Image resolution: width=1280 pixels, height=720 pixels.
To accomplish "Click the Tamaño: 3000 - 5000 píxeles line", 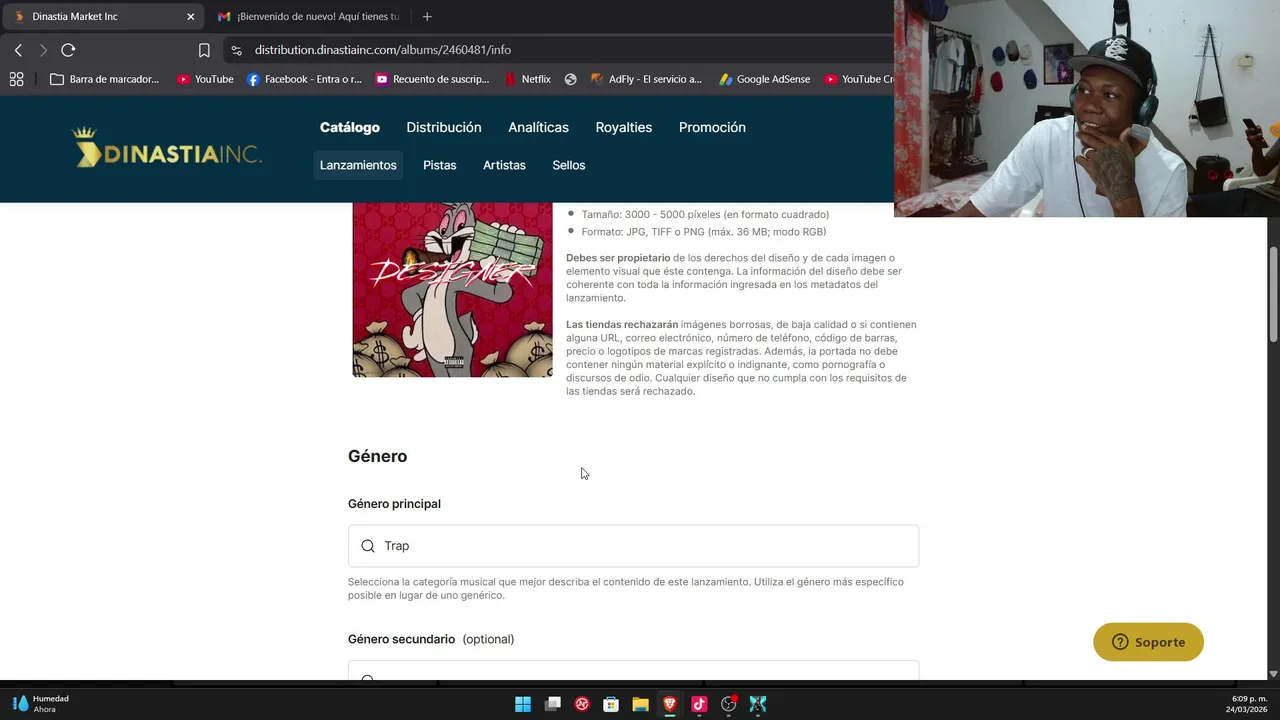I will click(x=705, y=214).
